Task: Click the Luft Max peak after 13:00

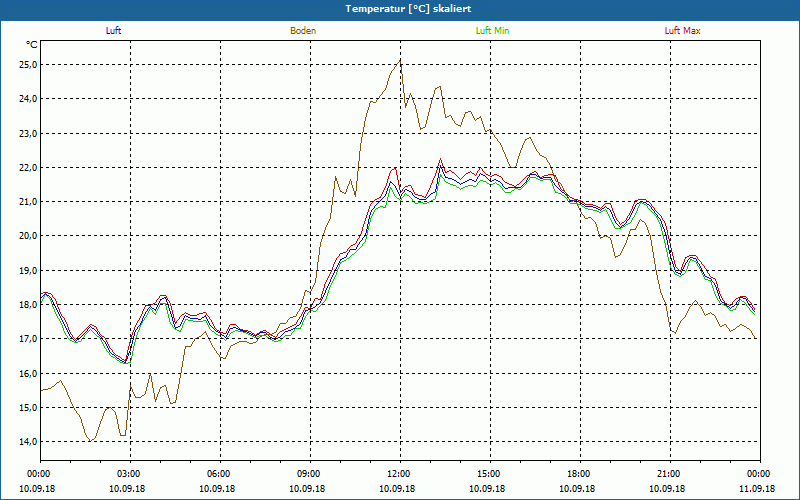Action: click(440, 159)
